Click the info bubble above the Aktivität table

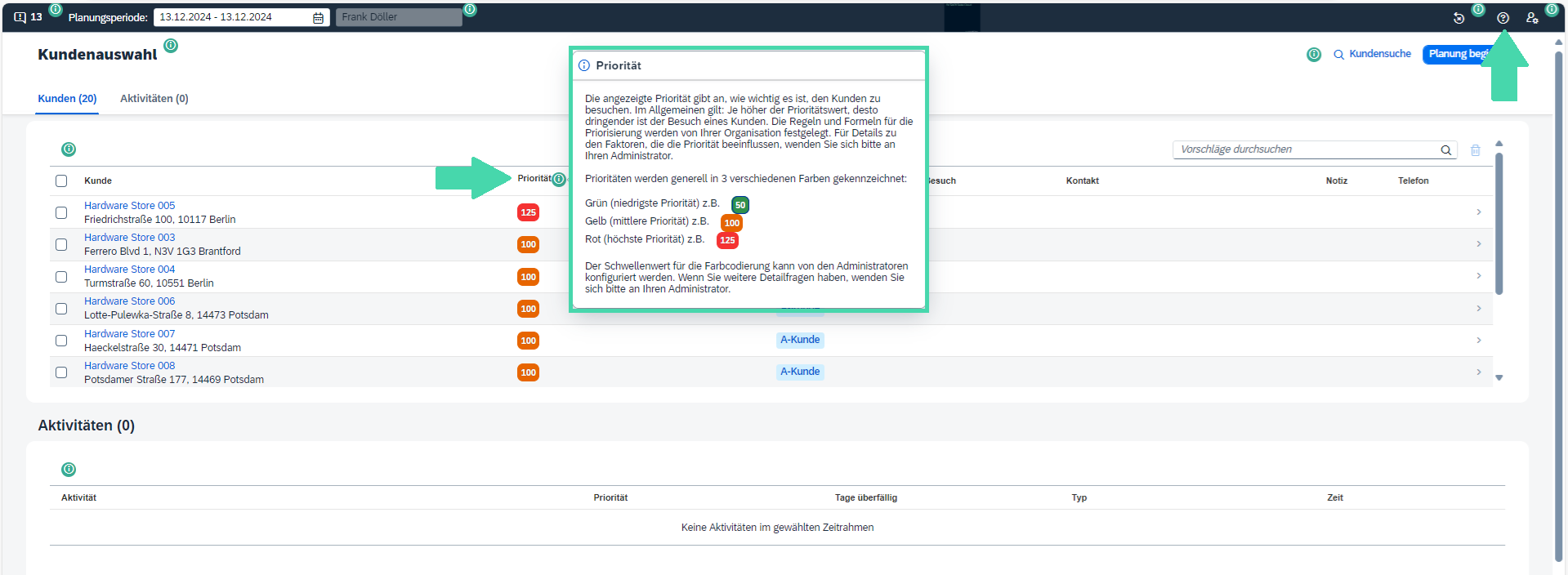click(x=69, y=470)
